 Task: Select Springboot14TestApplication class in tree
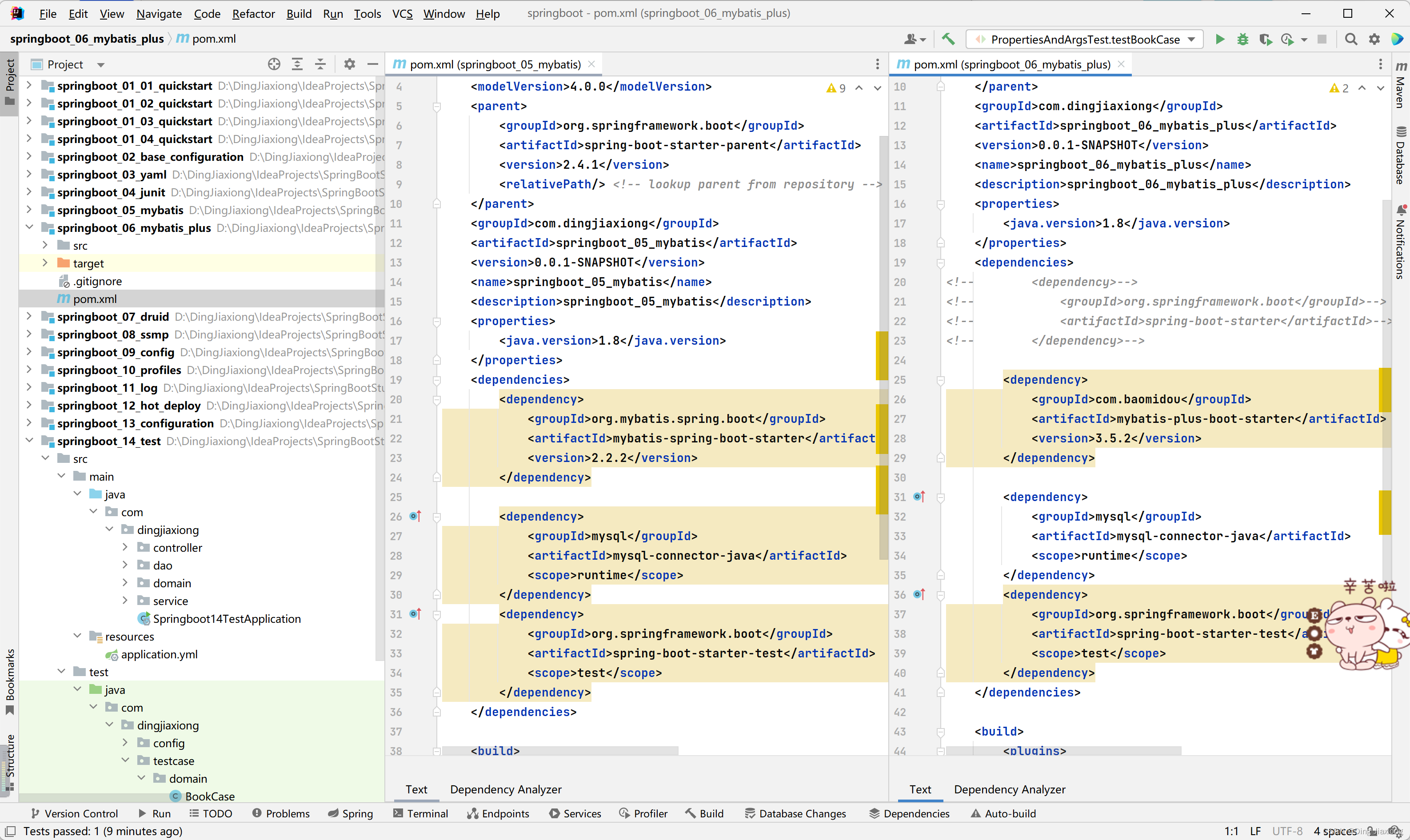click(220, 619)
